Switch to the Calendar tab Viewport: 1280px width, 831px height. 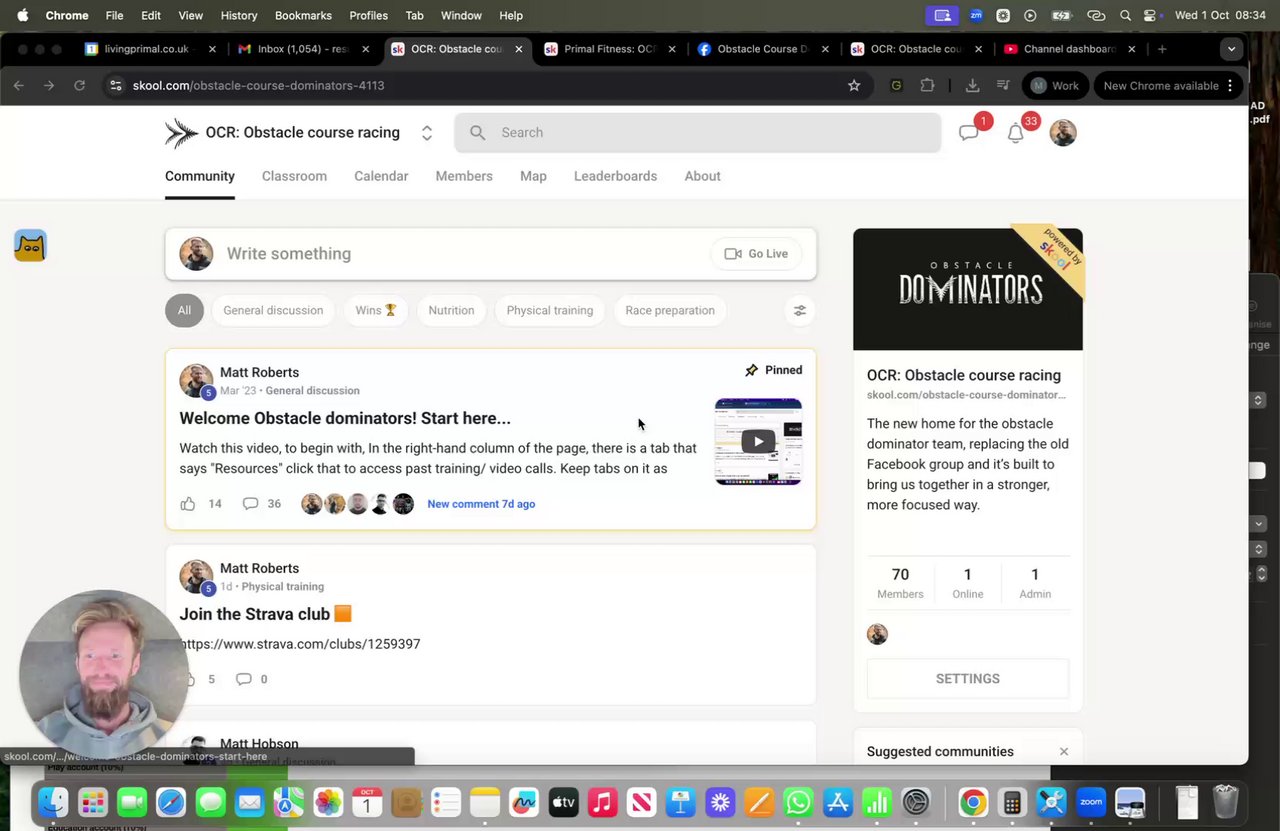[x=381, y=176]
